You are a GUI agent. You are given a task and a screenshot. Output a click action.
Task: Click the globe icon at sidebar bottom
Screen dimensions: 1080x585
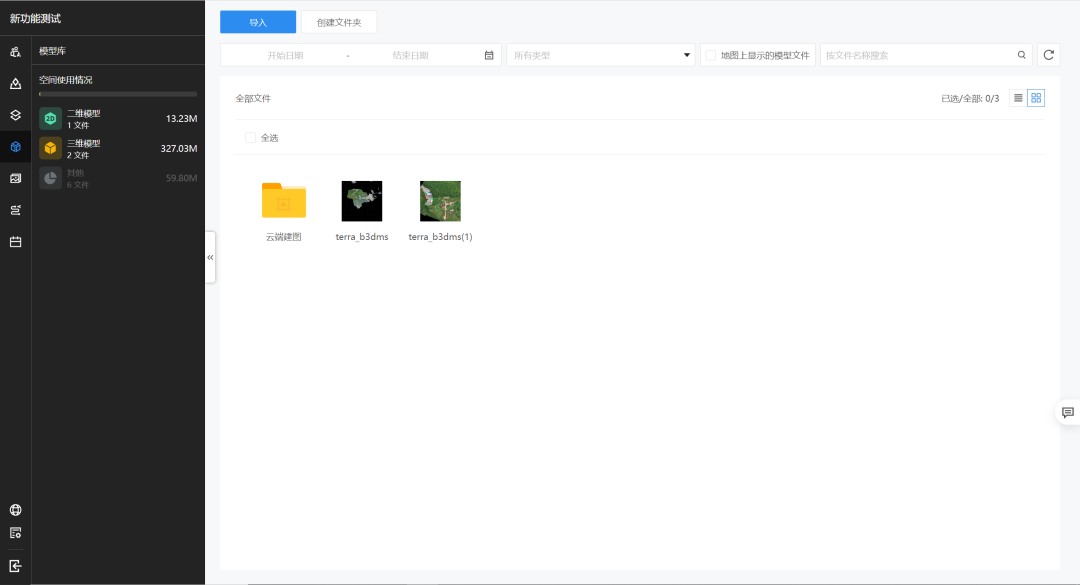[15, 510]
